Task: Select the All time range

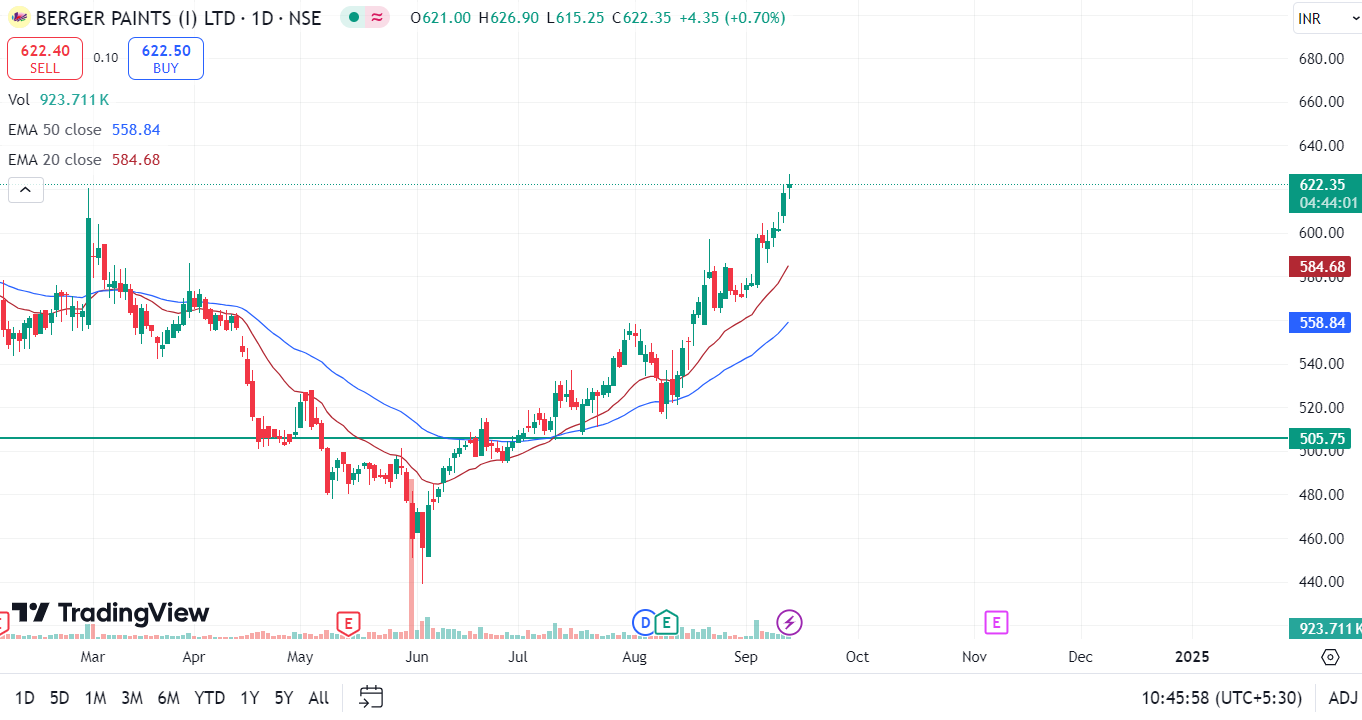Action: pos(318,698)
